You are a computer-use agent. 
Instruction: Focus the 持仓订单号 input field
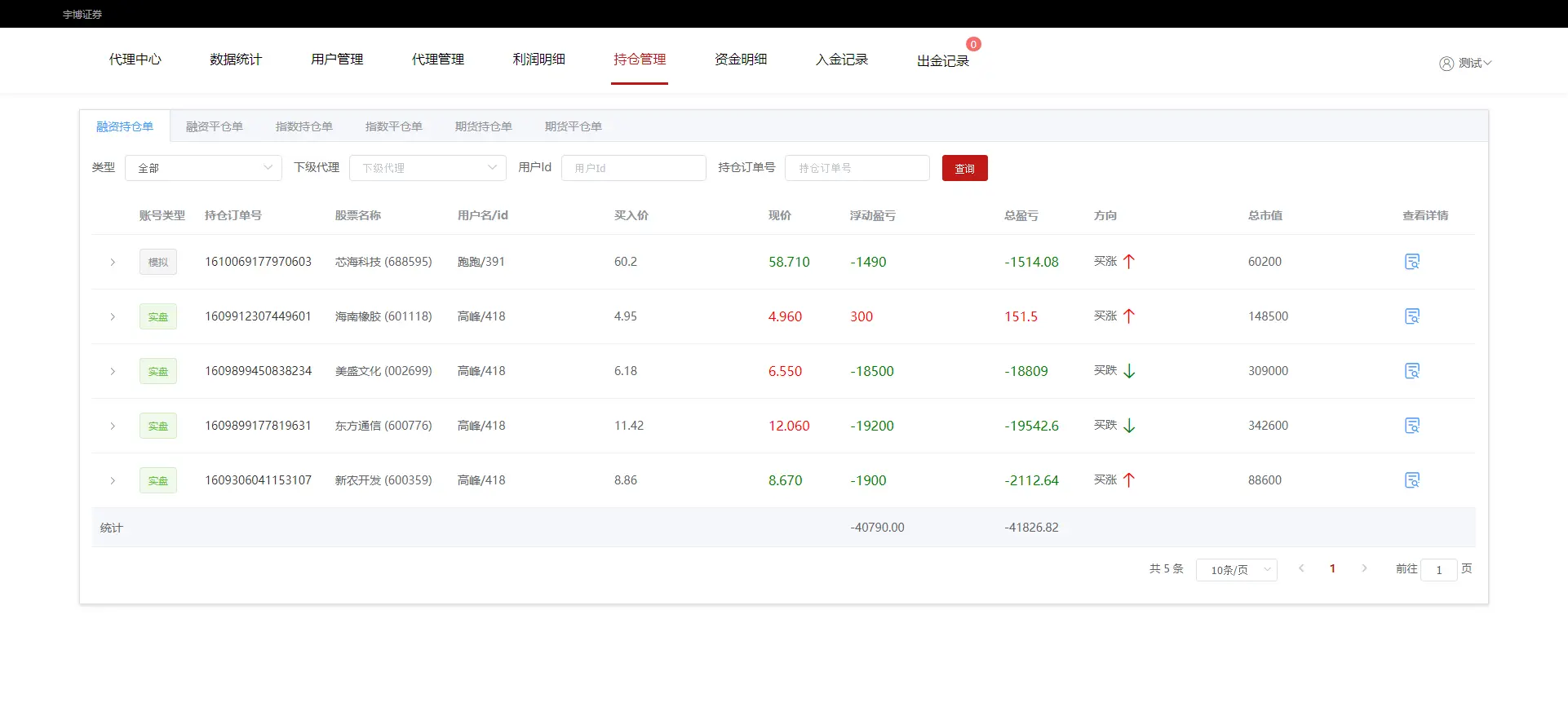tap(857, 168)
